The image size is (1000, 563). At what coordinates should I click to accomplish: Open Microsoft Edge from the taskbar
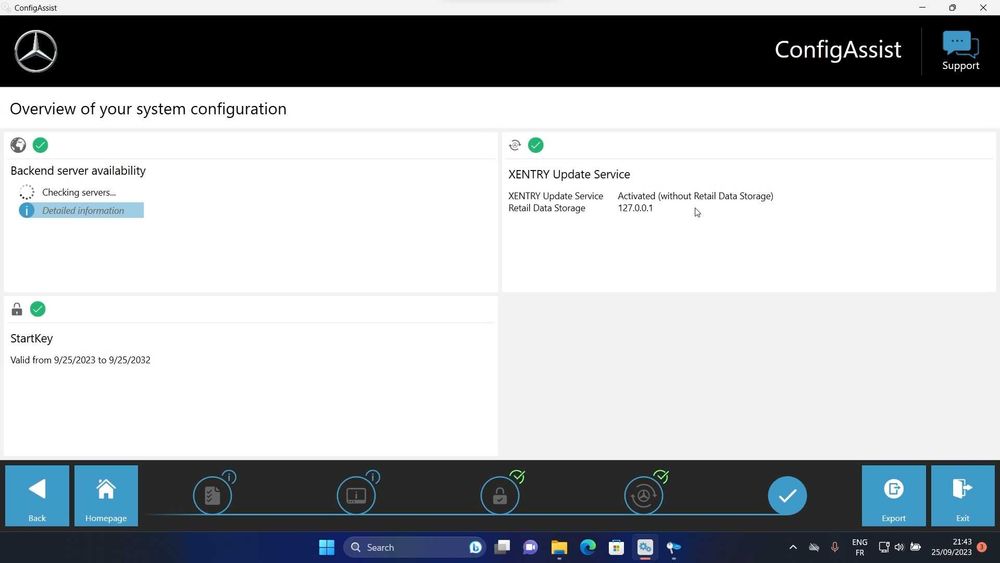pyautogui.click(x=588, y=547)
